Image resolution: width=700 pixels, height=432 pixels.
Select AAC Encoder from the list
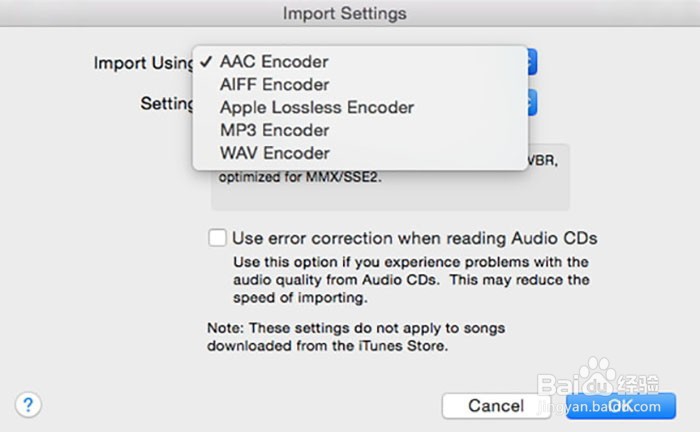(x=274, y=62)
